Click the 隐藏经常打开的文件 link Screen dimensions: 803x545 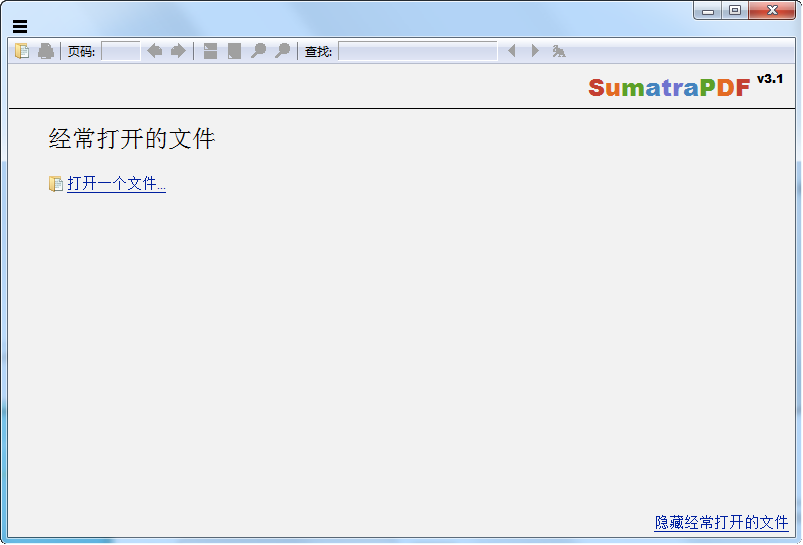pos(721,522)
